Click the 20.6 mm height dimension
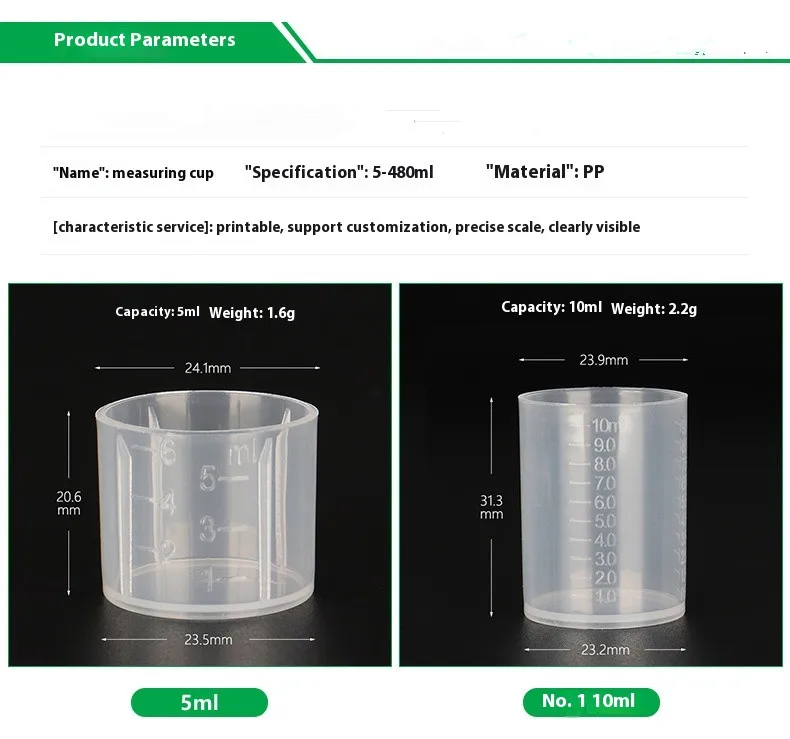The height and width of the screenshot is (739, 790). pos(69,503)
